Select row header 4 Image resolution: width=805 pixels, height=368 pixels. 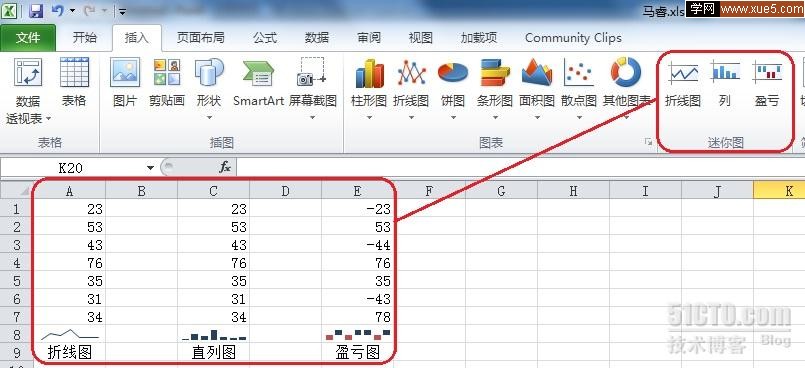pyautogui.click(x=16, y=263)
